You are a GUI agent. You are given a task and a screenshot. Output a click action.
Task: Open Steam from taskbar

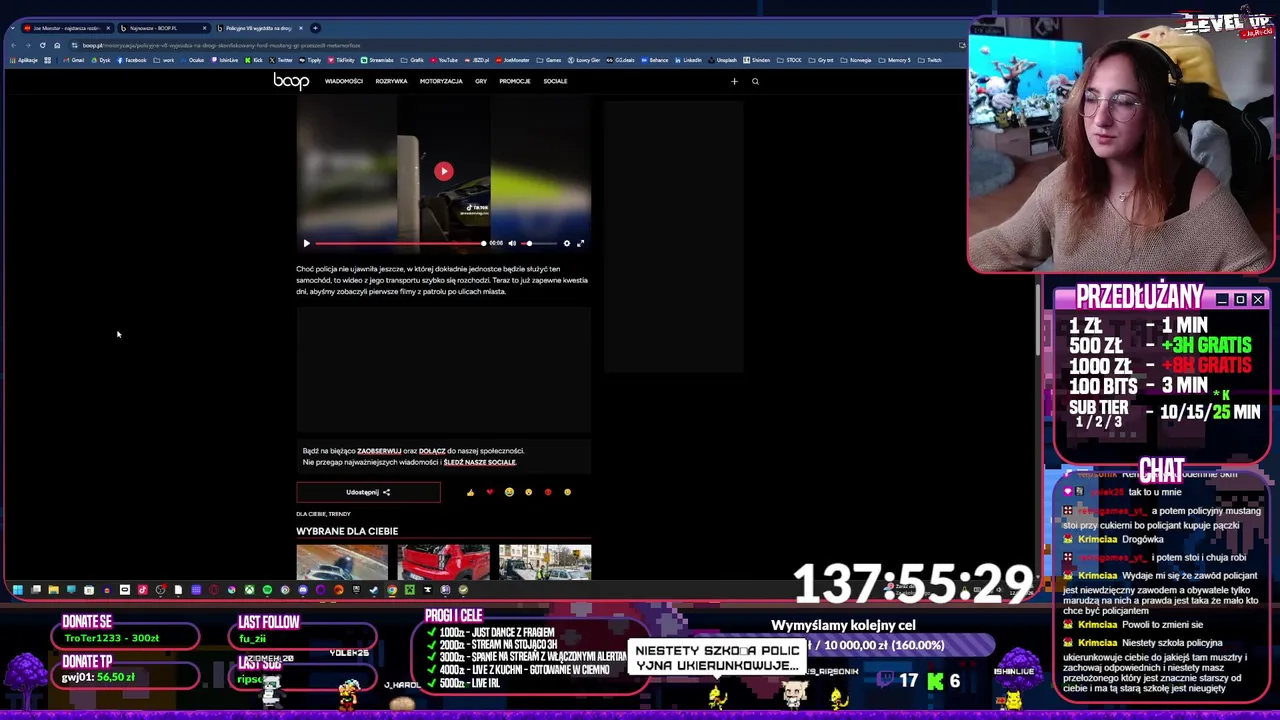pos(374,590)
